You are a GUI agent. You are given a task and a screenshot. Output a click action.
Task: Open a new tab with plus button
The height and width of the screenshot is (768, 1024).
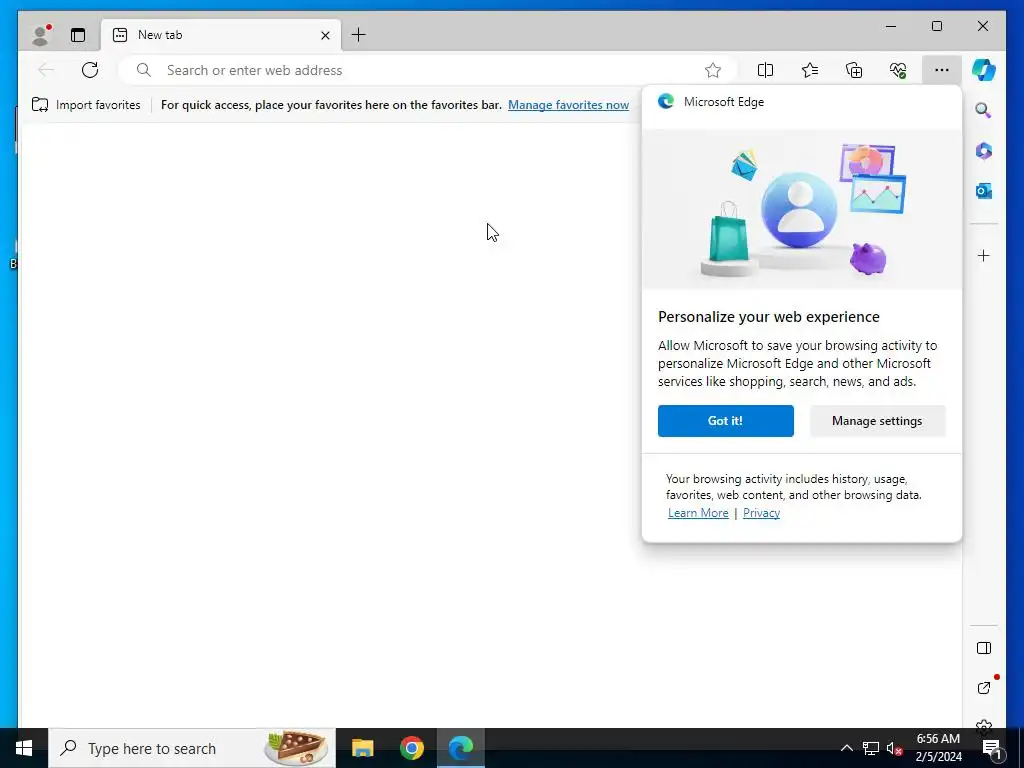pyautogui.click(x=359, y=35)
